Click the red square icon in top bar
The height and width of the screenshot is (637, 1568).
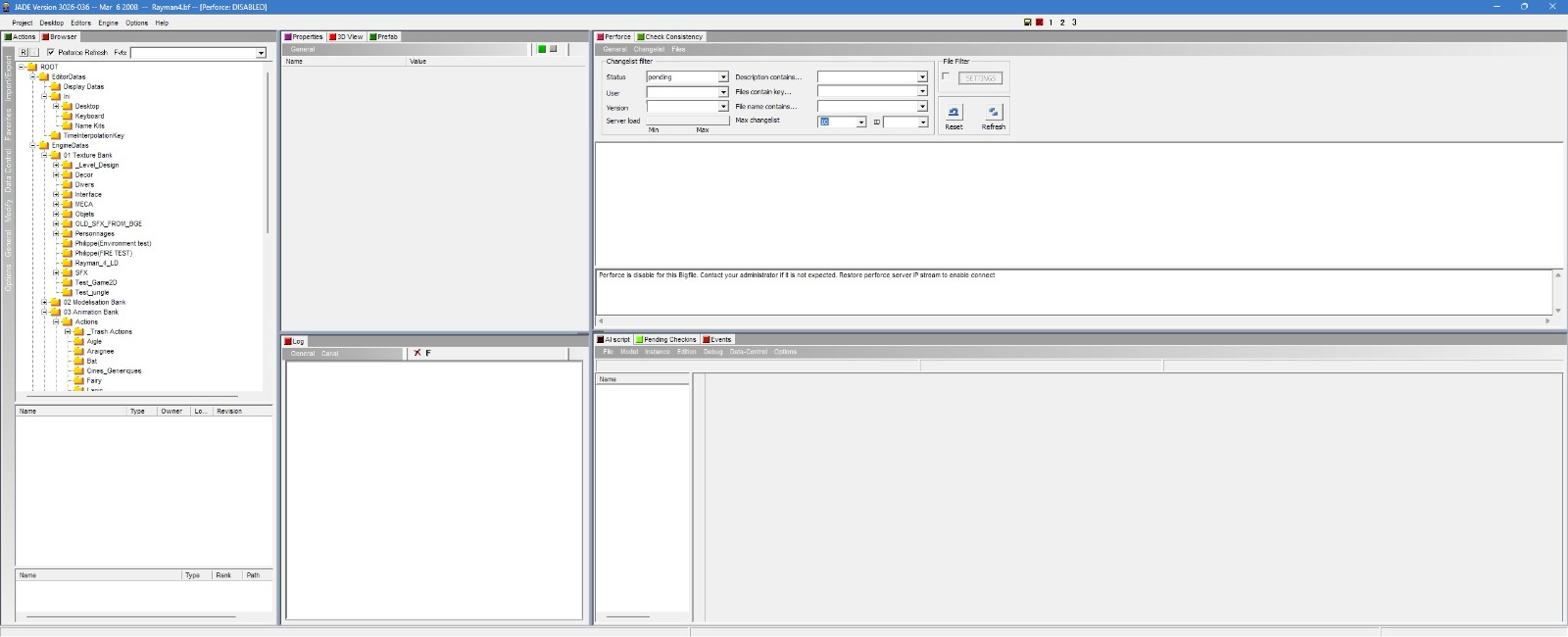[x=1039, y=23]
